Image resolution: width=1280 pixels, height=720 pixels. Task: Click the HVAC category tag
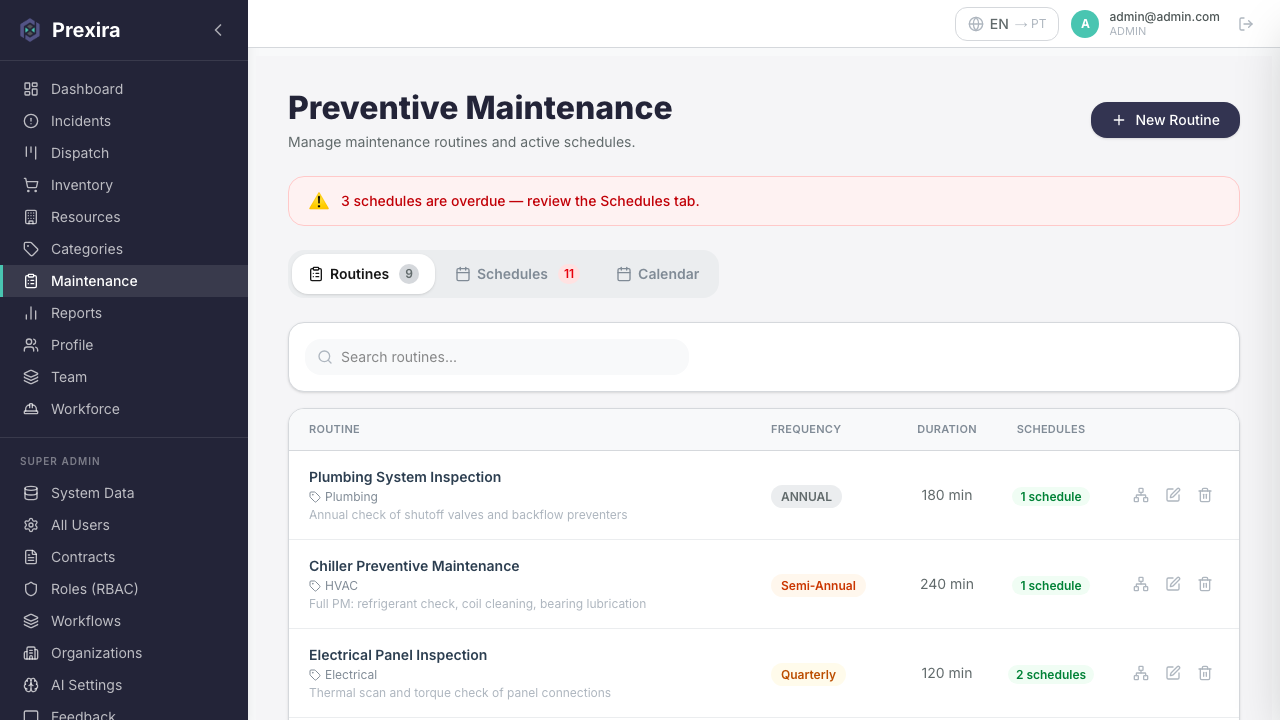(x=333, y=586)
